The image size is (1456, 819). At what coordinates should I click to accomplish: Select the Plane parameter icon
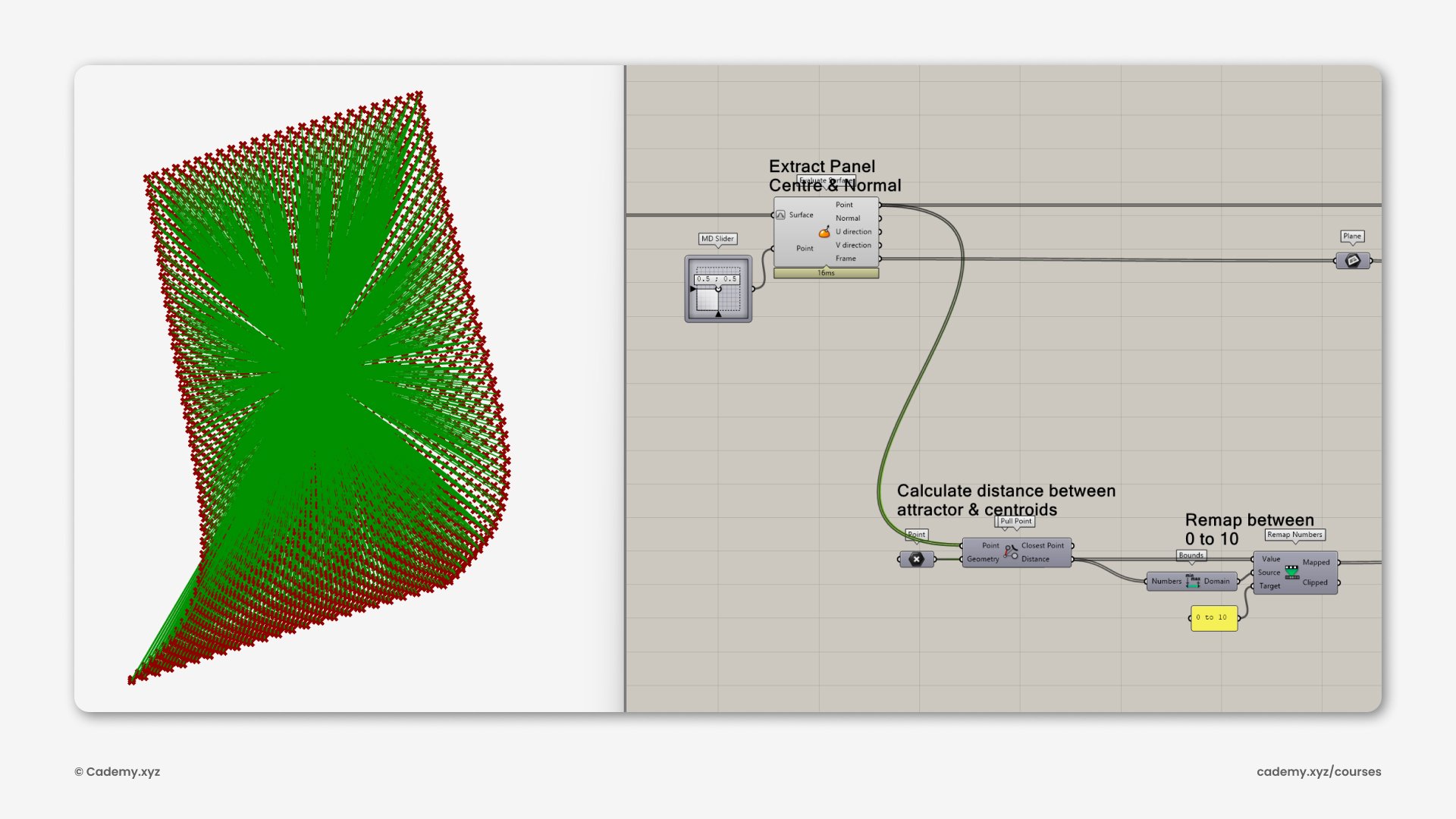click(1353, 261)
